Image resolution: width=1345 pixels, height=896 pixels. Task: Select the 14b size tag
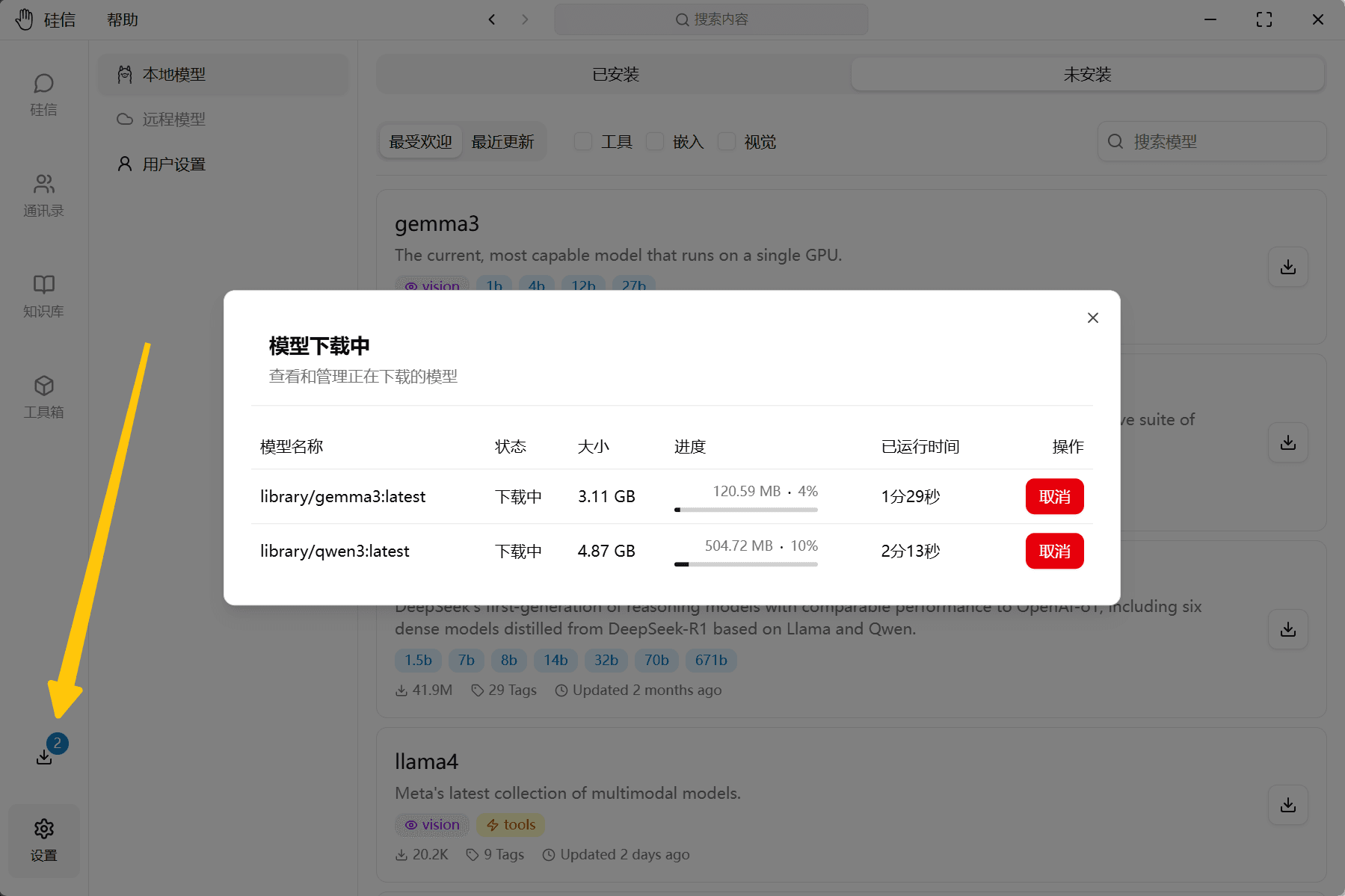pos(555,660)
